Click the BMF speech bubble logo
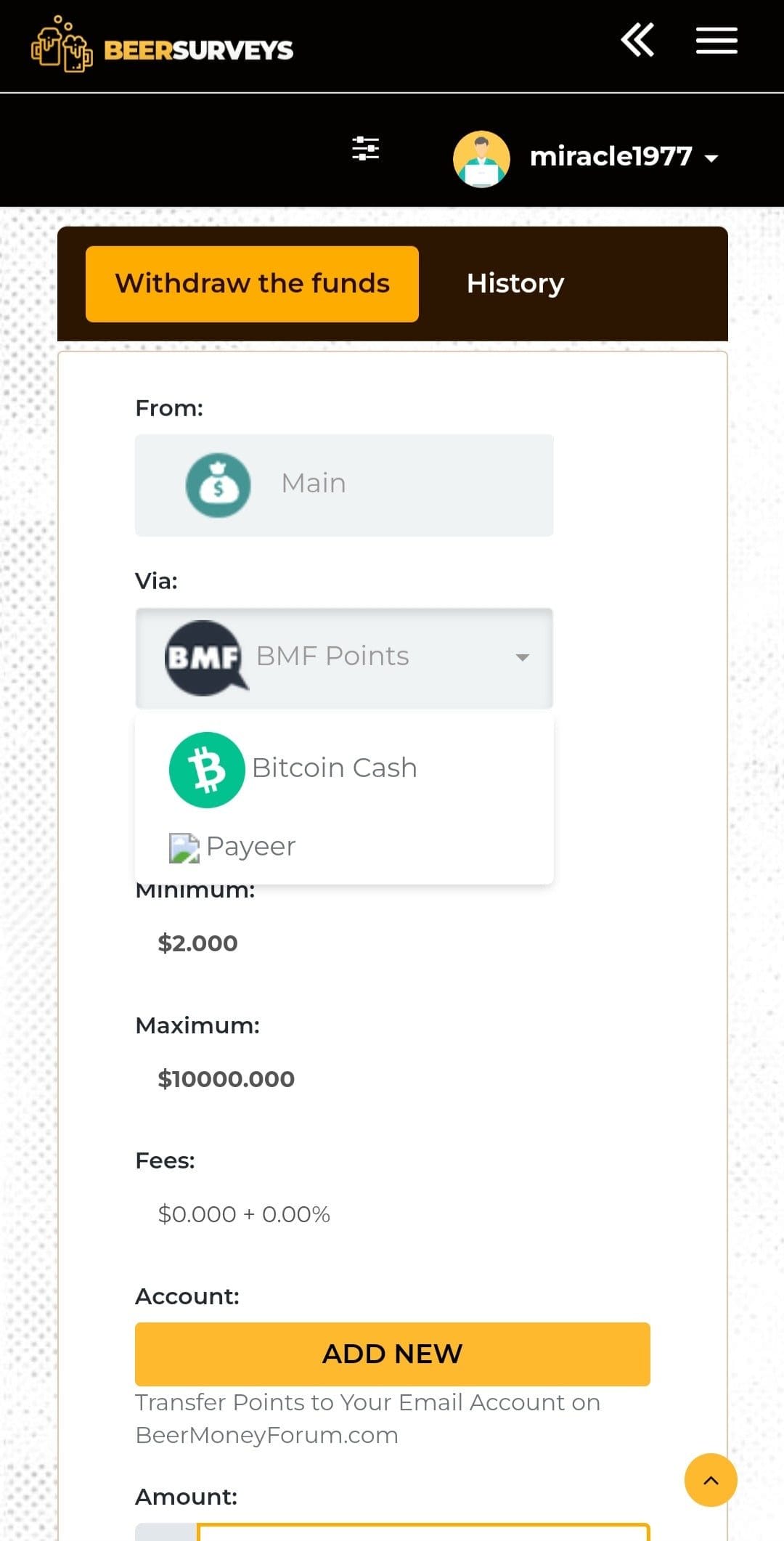Viewport: 784px width, 1541px height. [205, 658]
